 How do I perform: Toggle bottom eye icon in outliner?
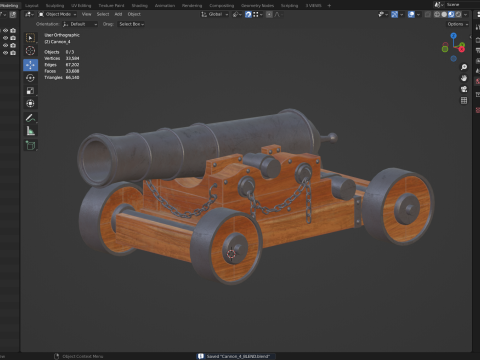[5, 53]
